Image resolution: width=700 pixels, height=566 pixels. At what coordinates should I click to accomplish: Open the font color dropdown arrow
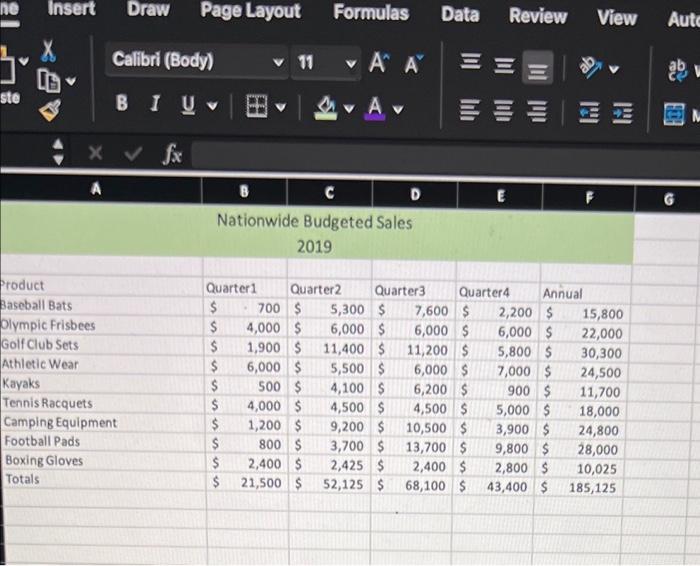[x=398, y=109]
